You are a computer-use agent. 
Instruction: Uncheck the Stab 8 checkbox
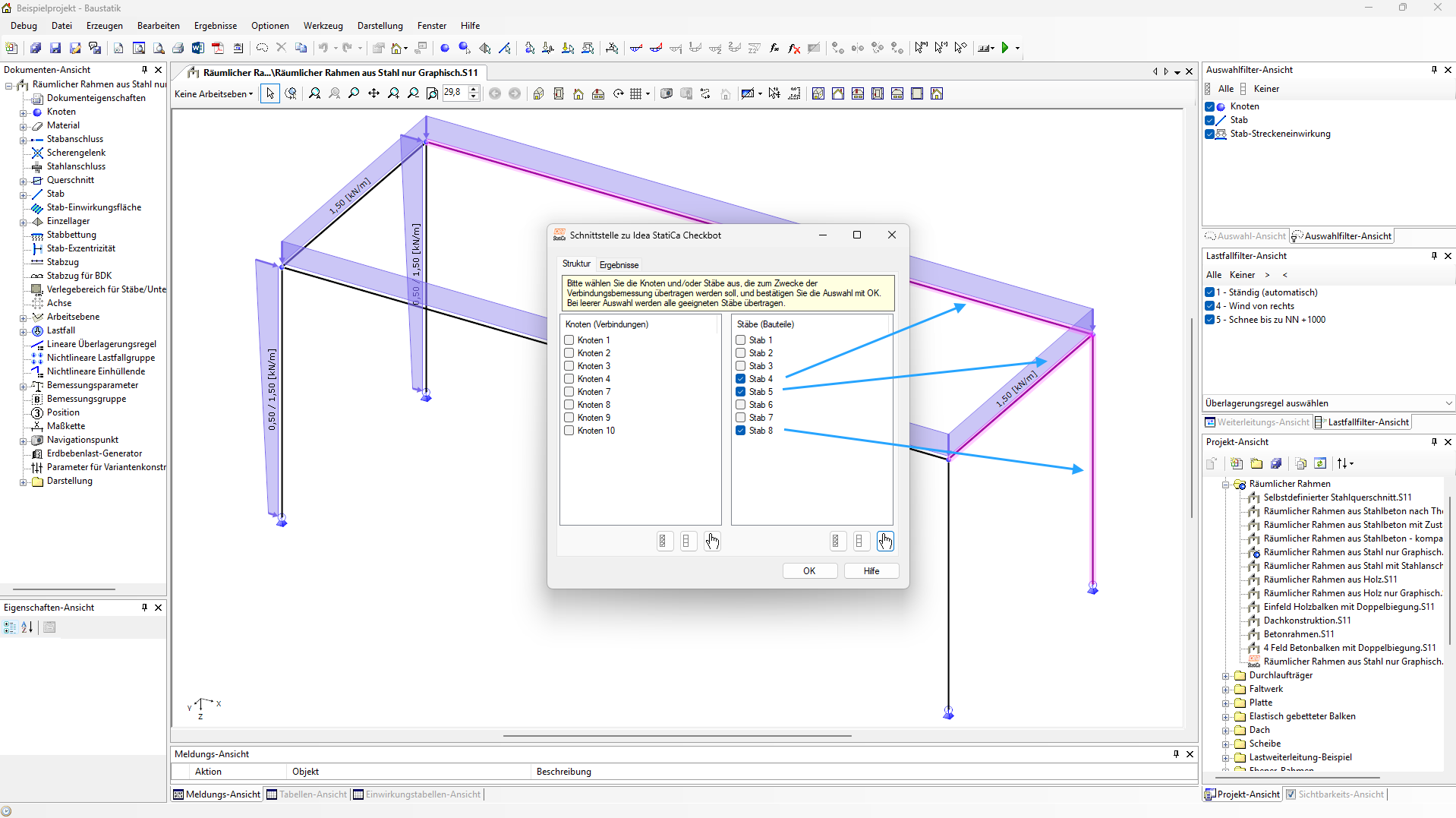click(x=740, y=431)
